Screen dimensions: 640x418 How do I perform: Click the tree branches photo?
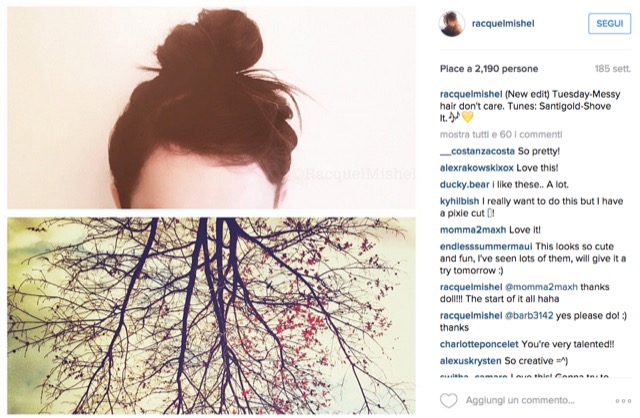(x=211, y=316)
